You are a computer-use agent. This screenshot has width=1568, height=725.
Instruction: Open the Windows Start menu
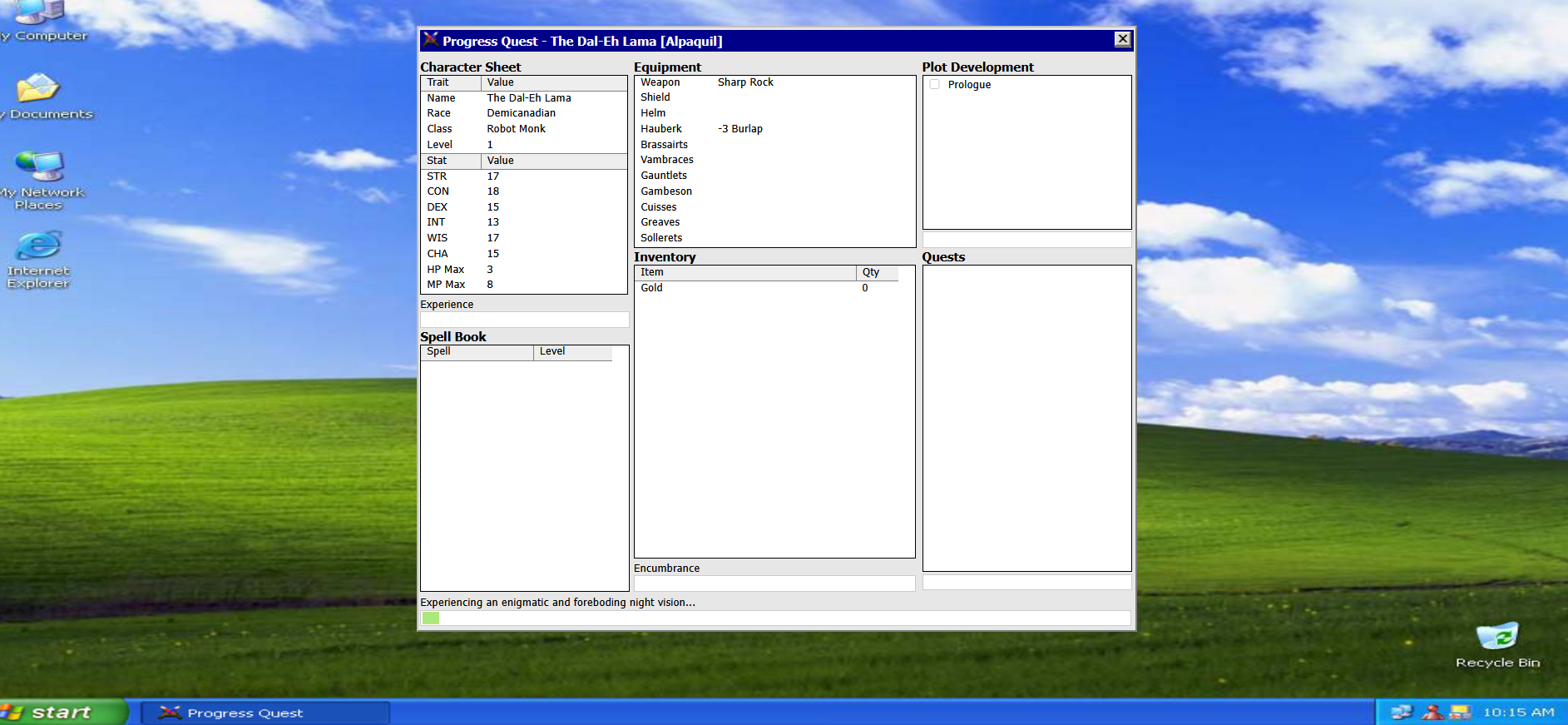coord(63,713)
